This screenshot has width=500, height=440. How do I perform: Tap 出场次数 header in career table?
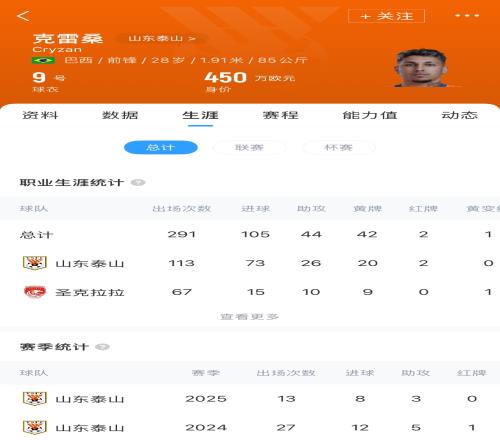(x=182, y=209)
